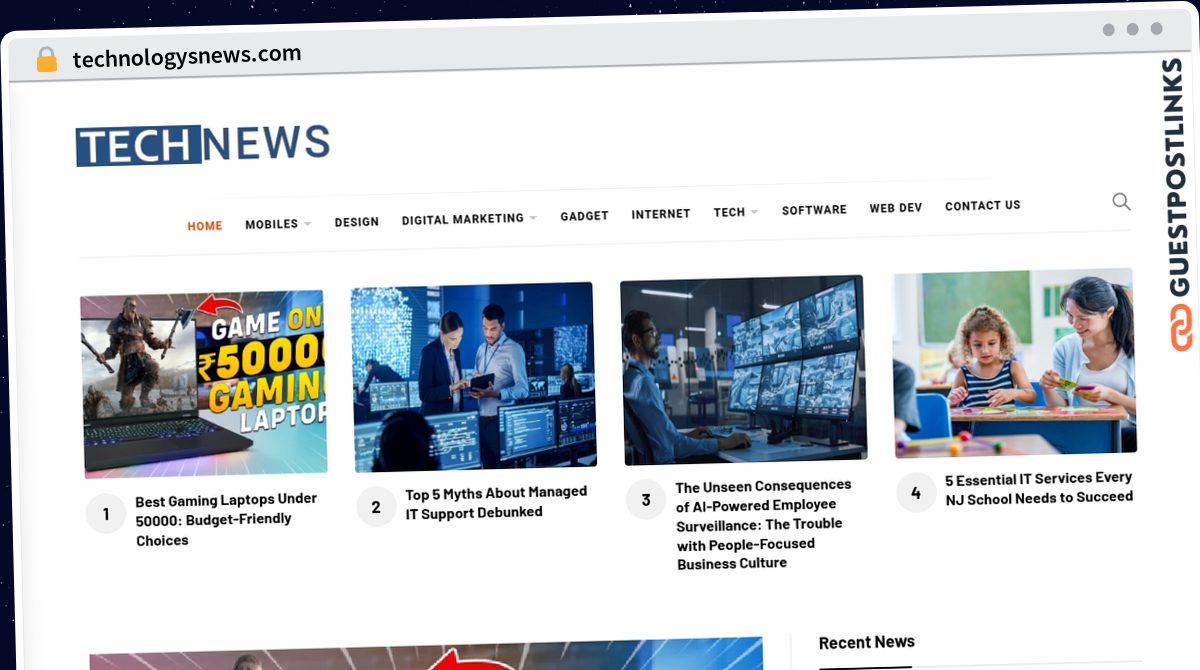This screenshot has height=670, width=1200.
Task: Select the HOME menu item
Action: [x=205, y=226]
